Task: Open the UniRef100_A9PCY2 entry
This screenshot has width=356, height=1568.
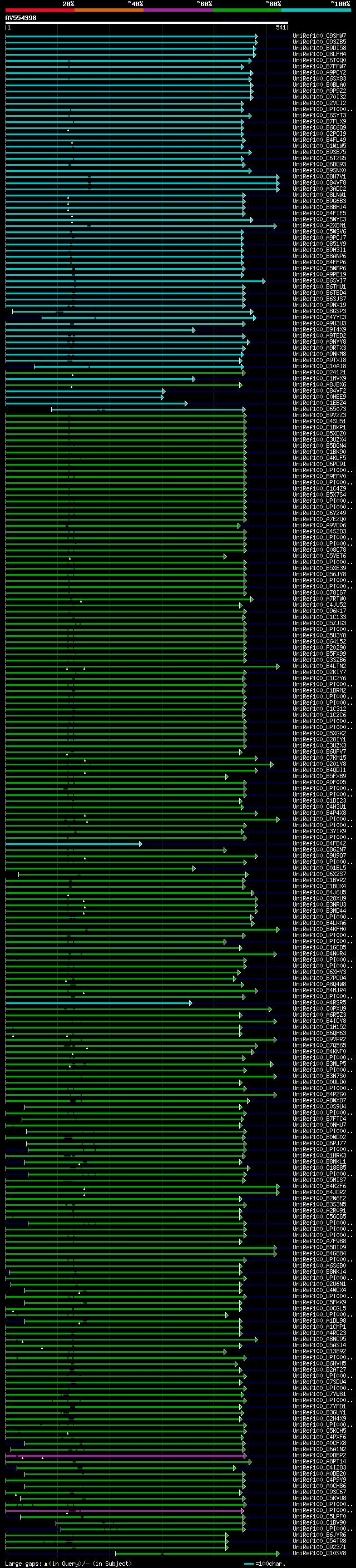Action: [319, 72]
